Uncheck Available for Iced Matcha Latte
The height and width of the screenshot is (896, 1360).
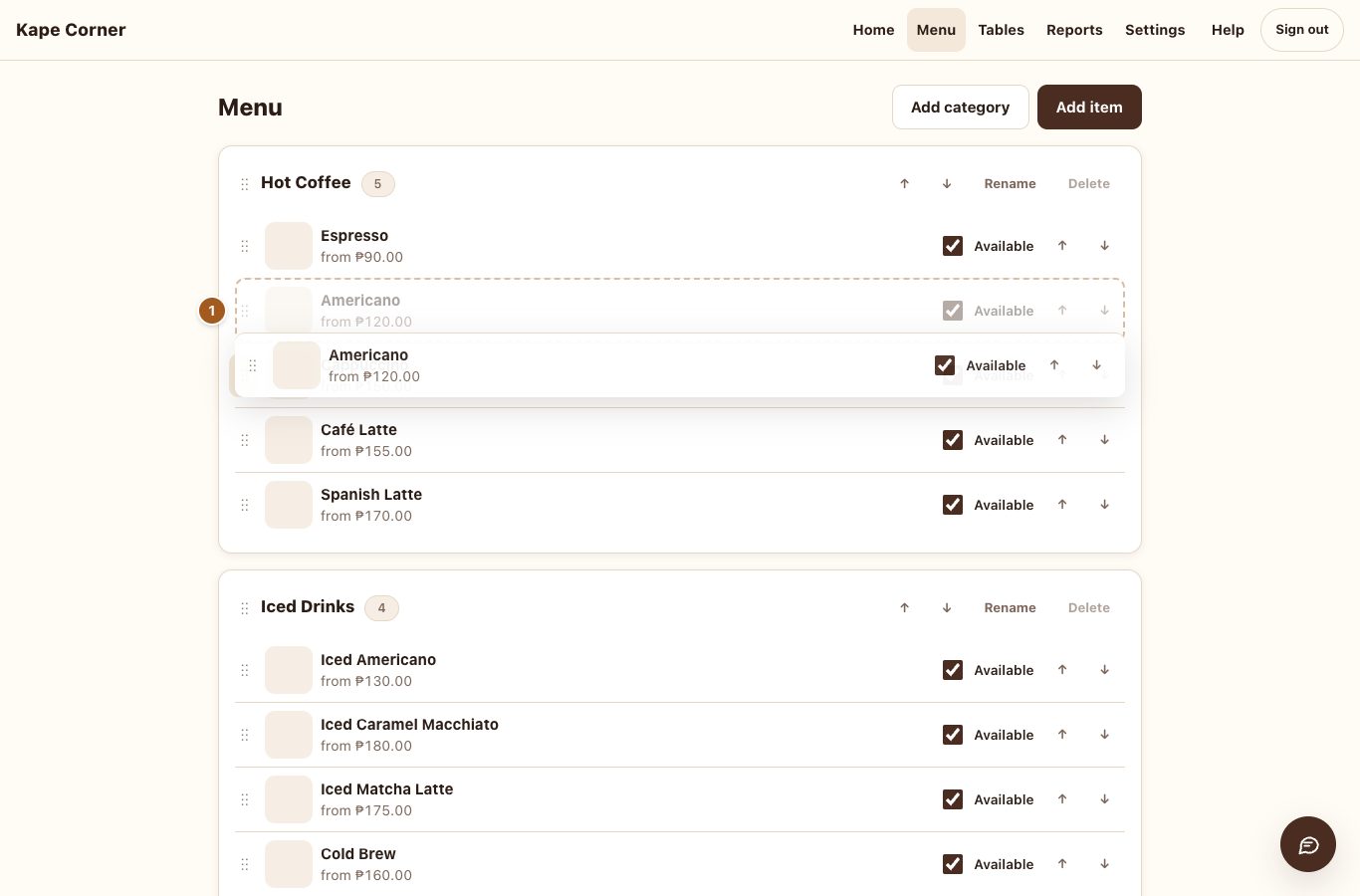[953, 799]
